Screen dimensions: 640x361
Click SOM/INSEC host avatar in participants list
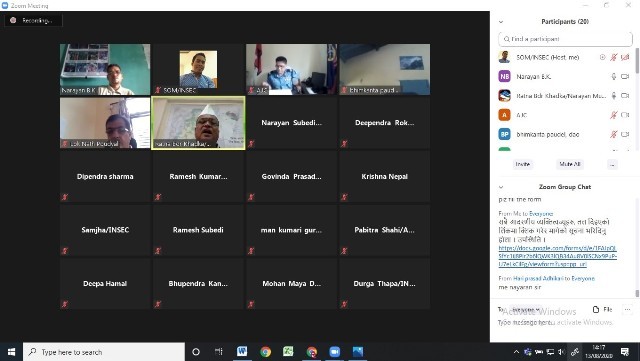point(504,57)
